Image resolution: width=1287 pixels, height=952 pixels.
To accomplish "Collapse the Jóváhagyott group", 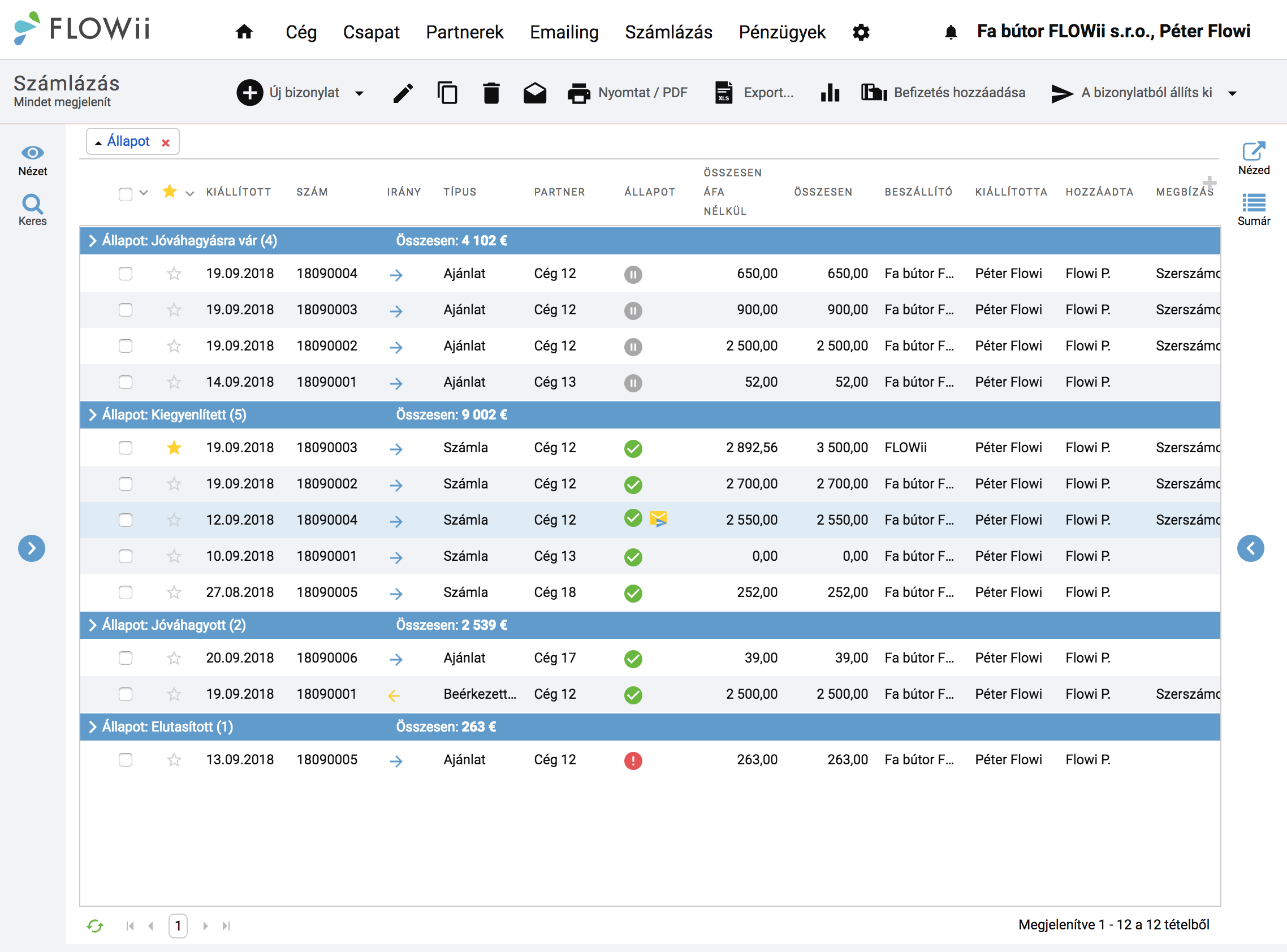I will click(92, 625).
